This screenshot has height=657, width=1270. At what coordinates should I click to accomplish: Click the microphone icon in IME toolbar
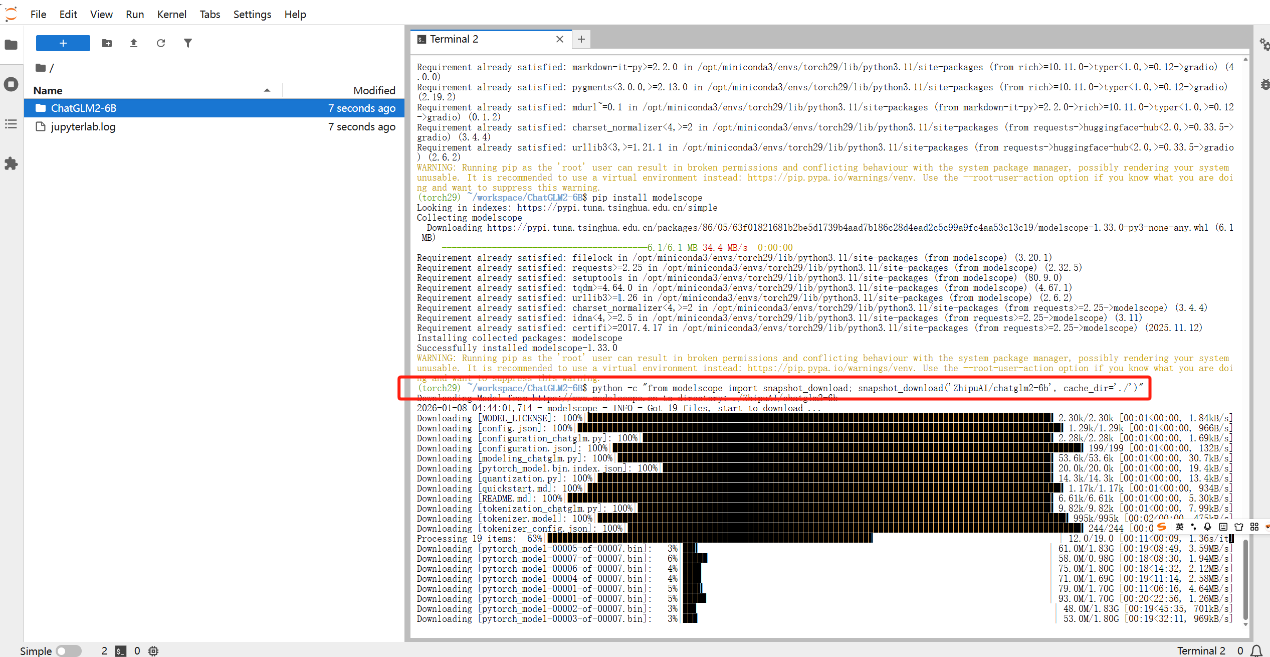1208,526
